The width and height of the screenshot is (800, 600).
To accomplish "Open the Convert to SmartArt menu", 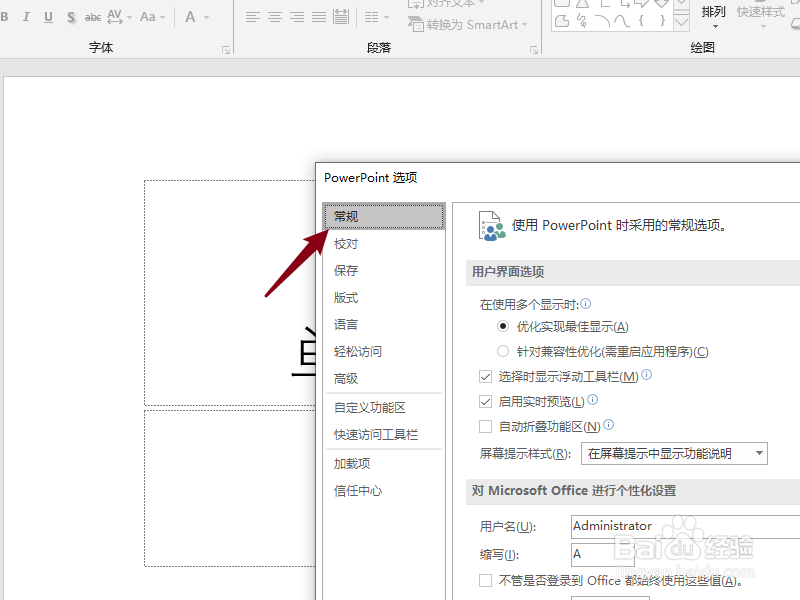I will click(x=467, y=24).
